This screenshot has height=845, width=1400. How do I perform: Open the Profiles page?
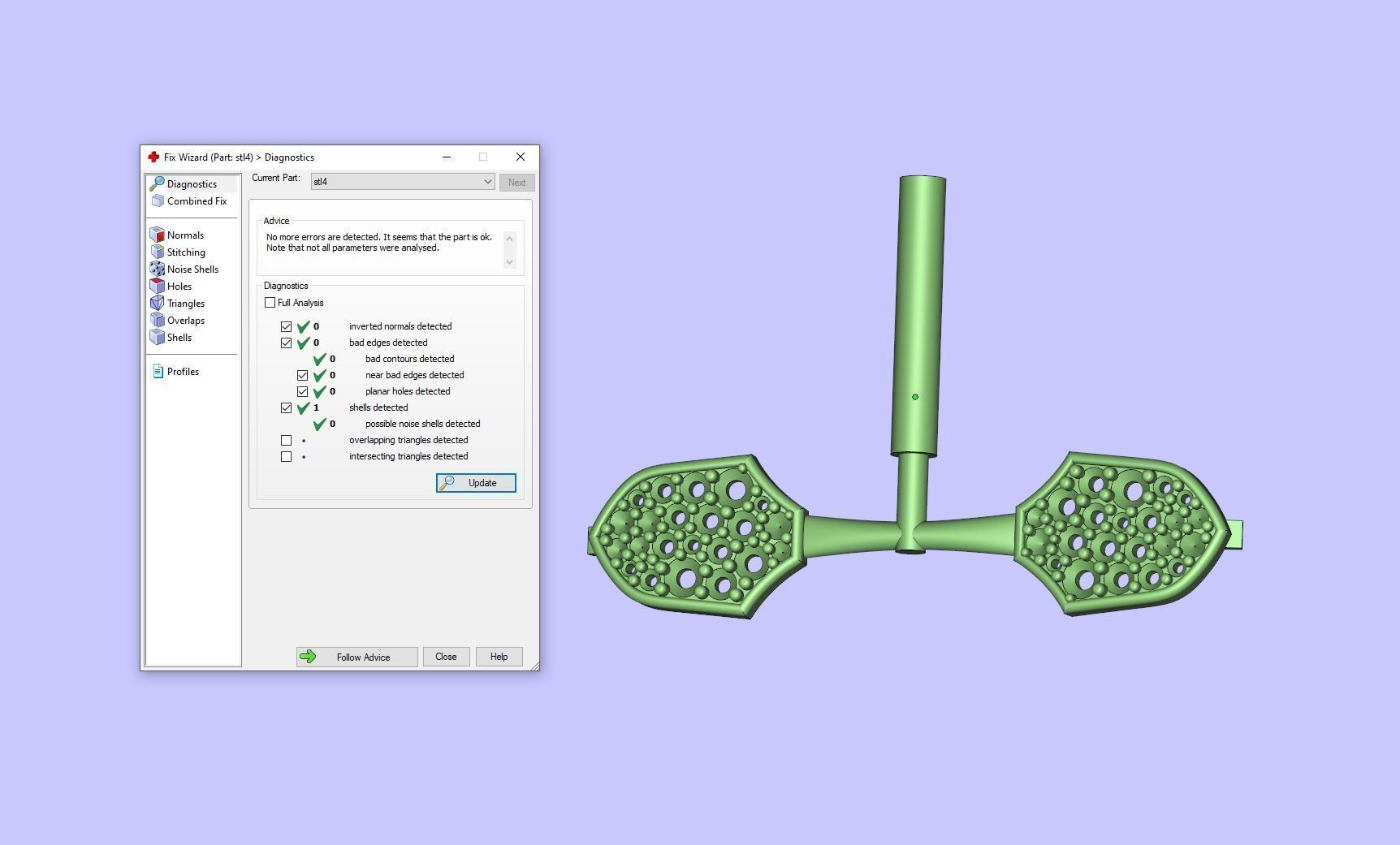tap(183, 372)
